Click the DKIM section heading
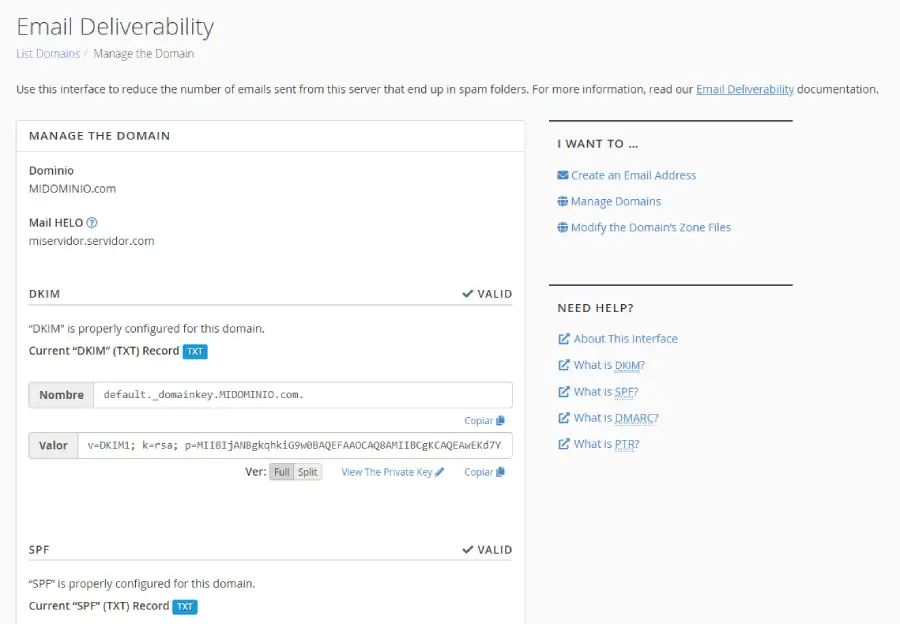Screen dimensions: 900x624 point(44,294)
